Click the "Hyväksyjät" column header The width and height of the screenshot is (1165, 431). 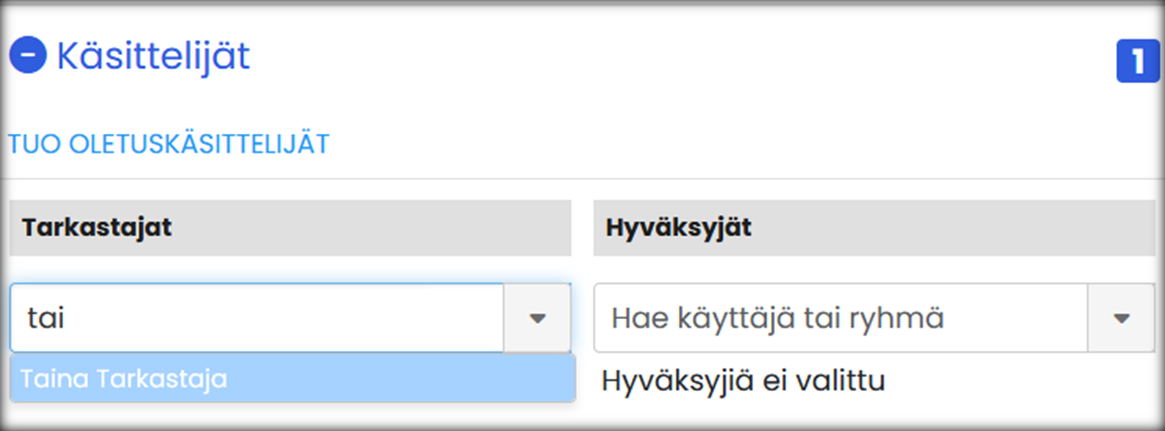tap(679, 227)
